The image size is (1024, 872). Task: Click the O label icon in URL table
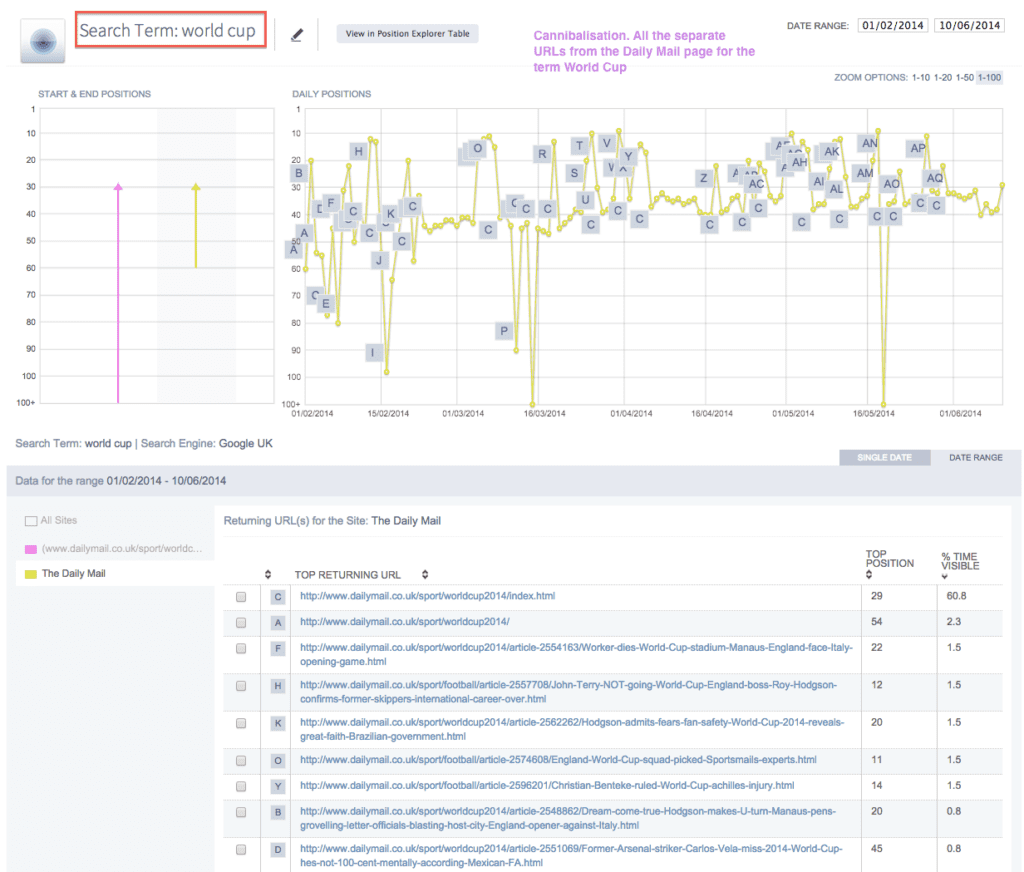point(278,761)
